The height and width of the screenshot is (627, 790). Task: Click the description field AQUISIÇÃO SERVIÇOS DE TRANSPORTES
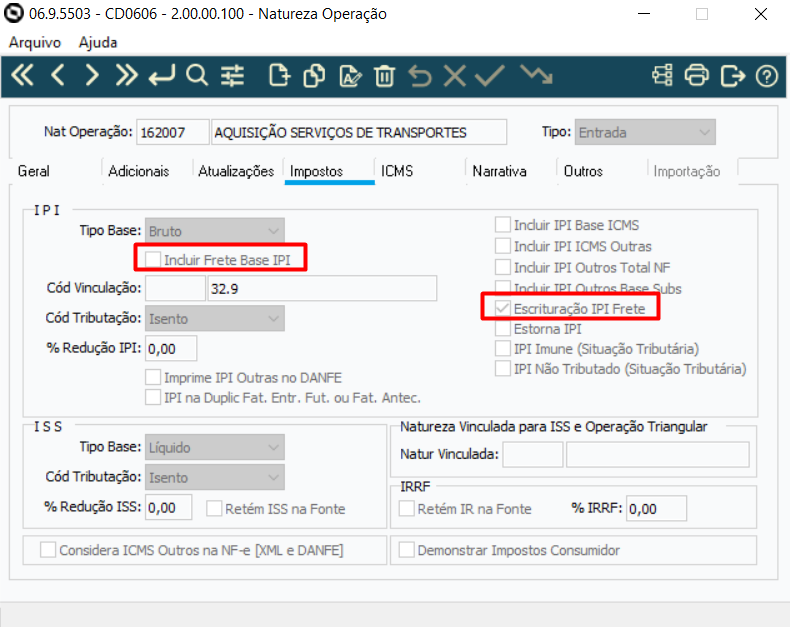359,132
